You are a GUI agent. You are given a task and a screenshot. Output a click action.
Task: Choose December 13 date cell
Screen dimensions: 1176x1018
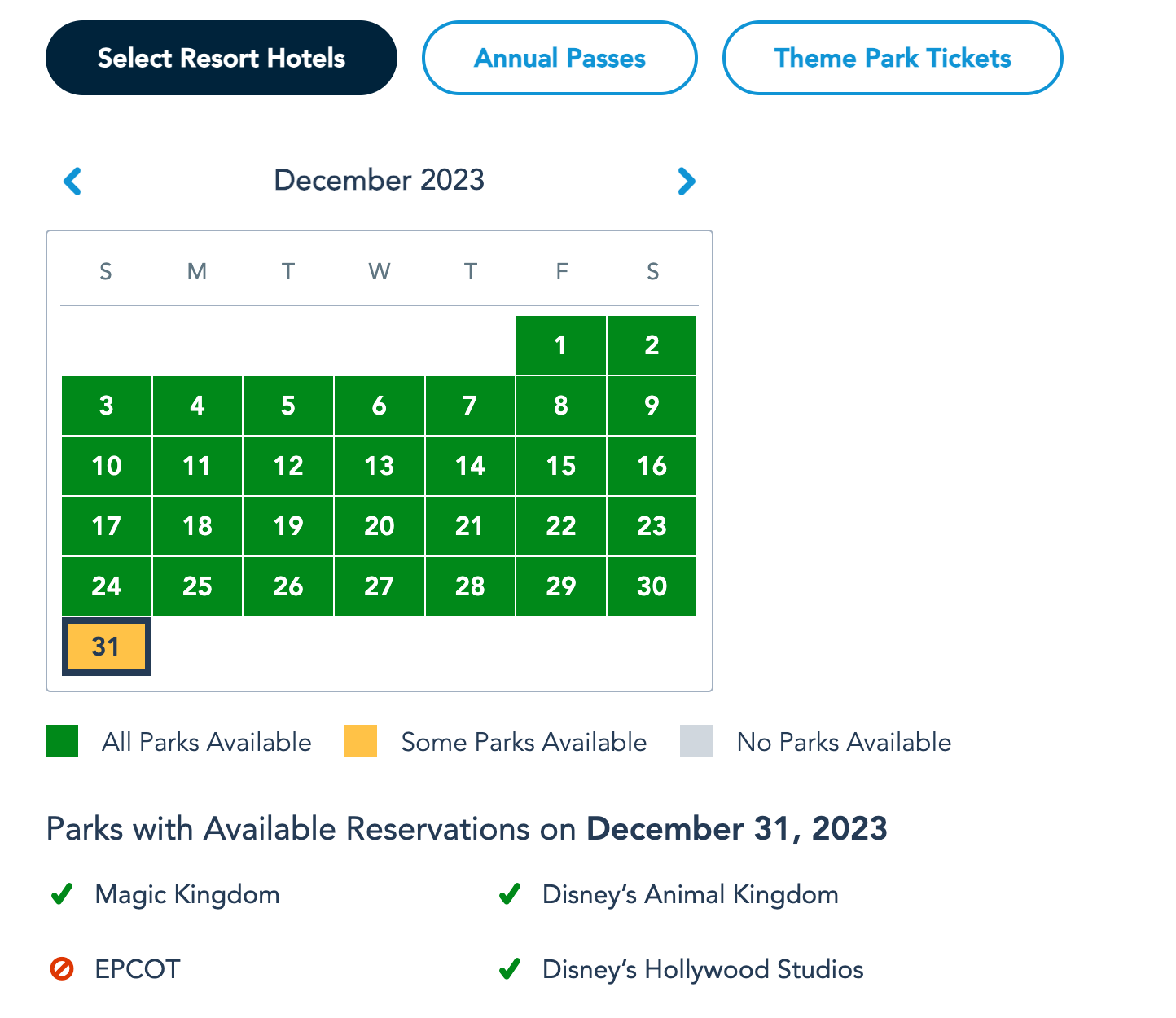coord(380,466)
